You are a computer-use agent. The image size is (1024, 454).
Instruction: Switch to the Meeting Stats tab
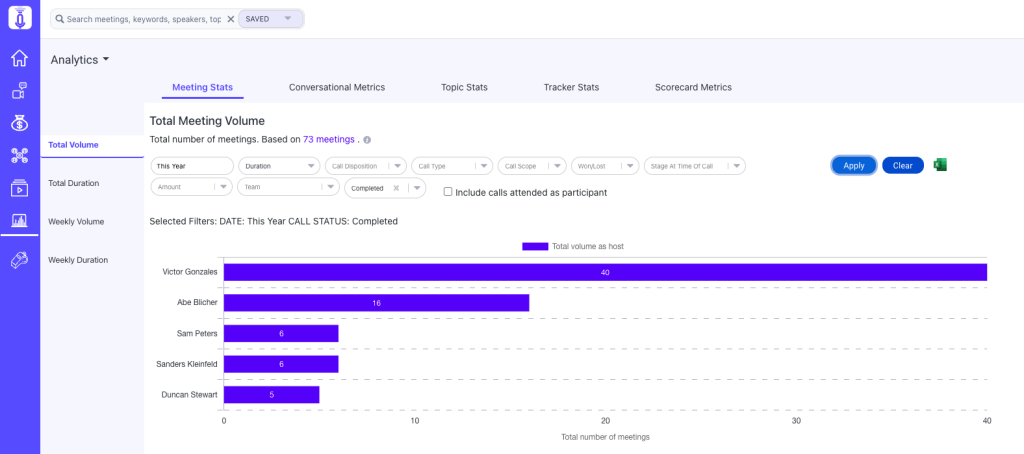pyautogui.click(x=202, y=87)
